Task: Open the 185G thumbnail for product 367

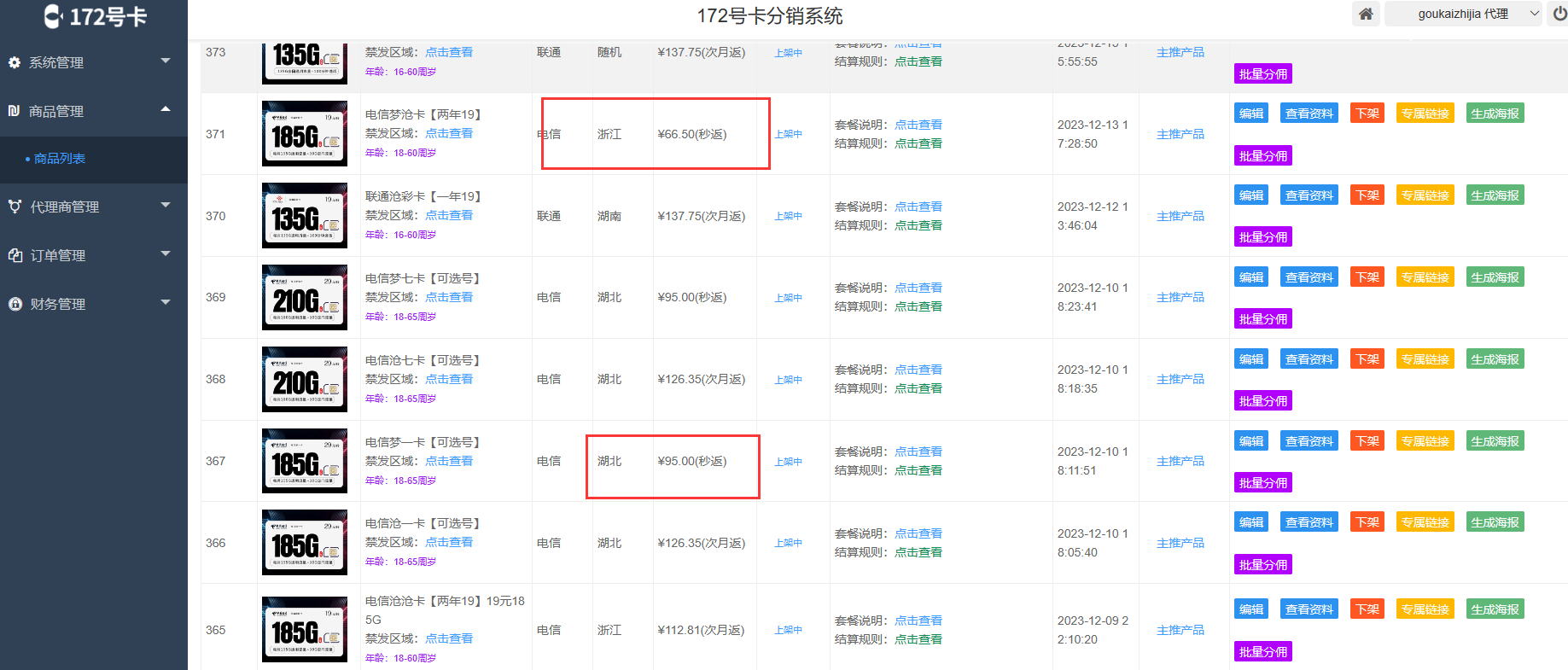Action: (305, 461)
